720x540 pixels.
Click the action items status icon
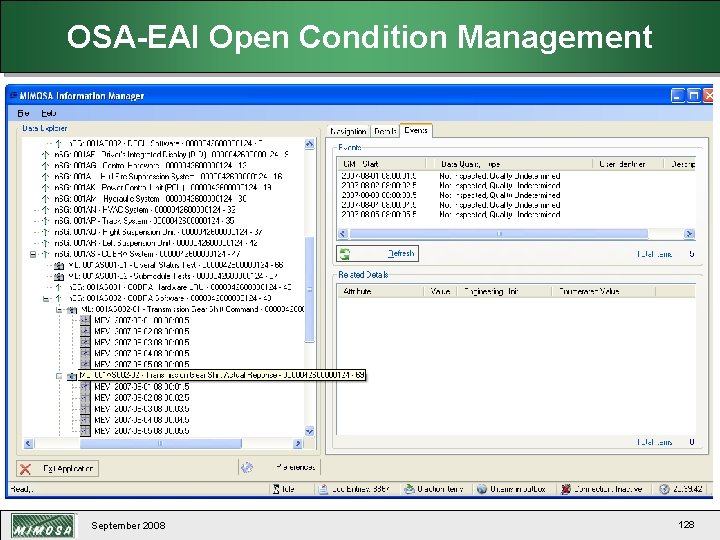coord(409,489)
